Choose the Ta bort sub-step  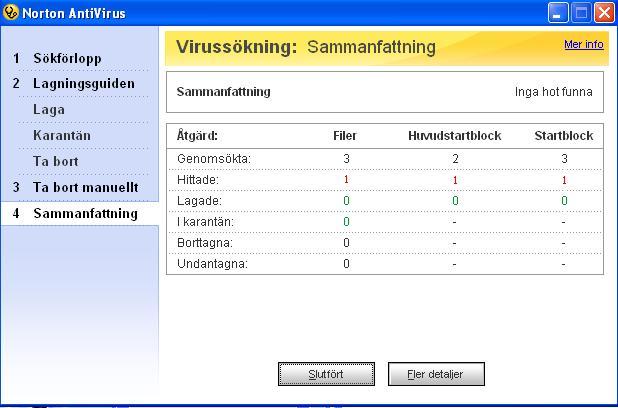pos(55,161)
